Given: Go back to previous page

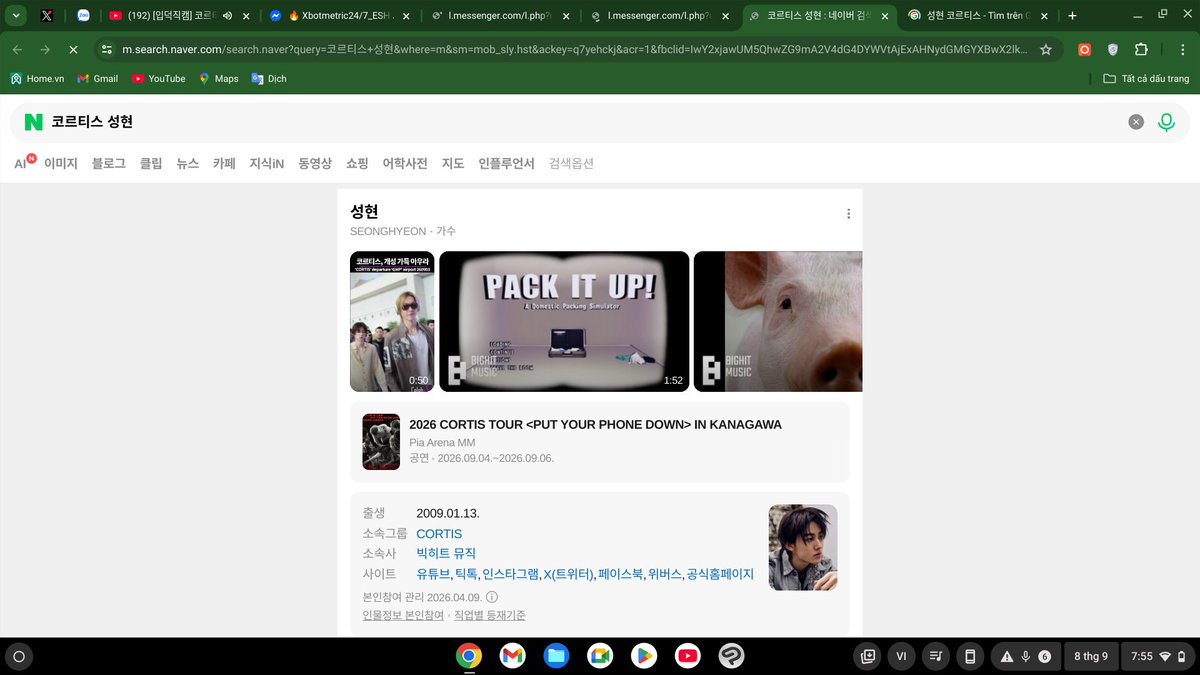Looking at the screenshot, I should click(17, 49).
